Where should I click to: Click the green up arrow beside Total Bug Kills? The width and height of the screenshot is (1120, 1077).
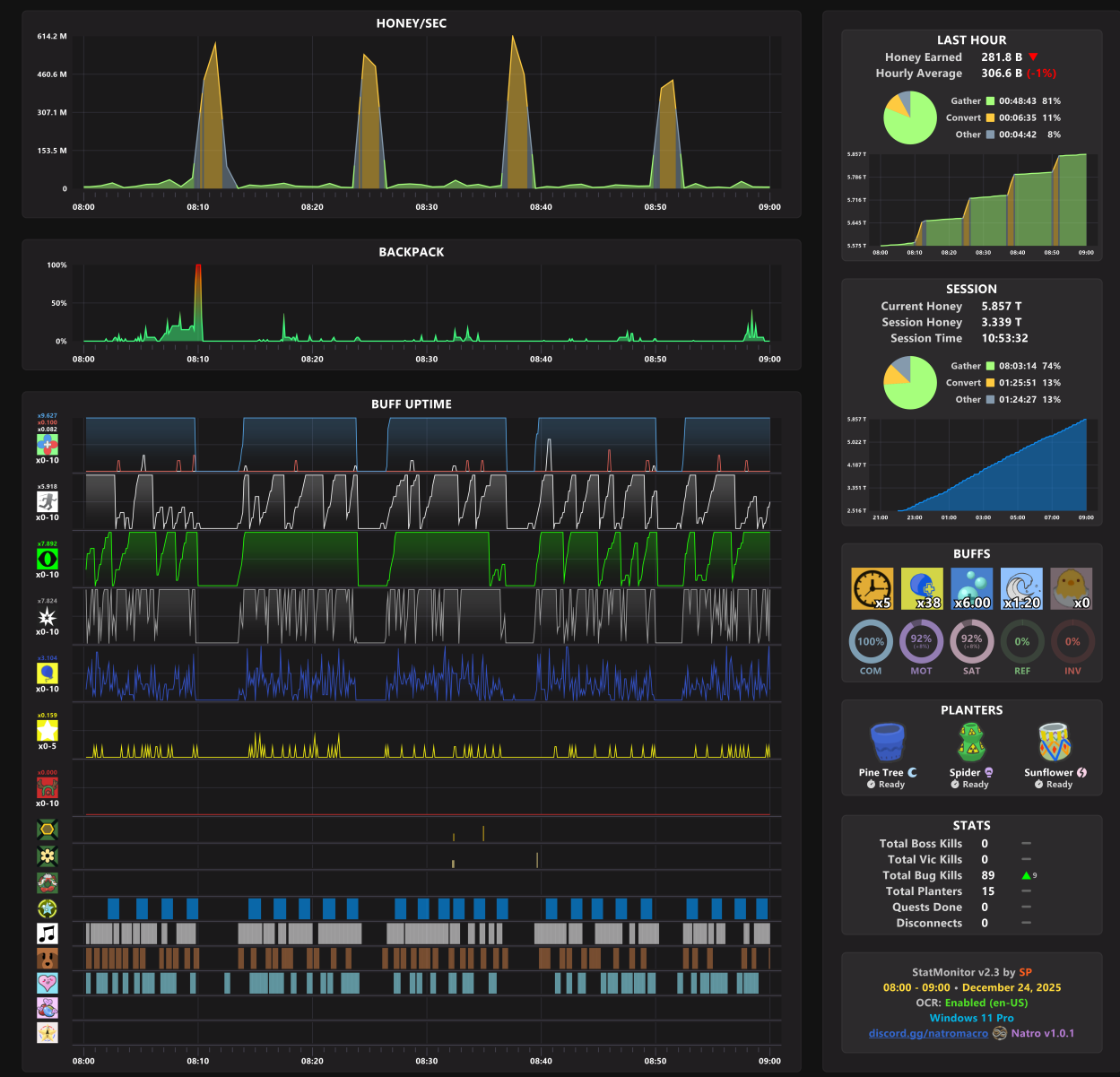(x=1026, y=875)
